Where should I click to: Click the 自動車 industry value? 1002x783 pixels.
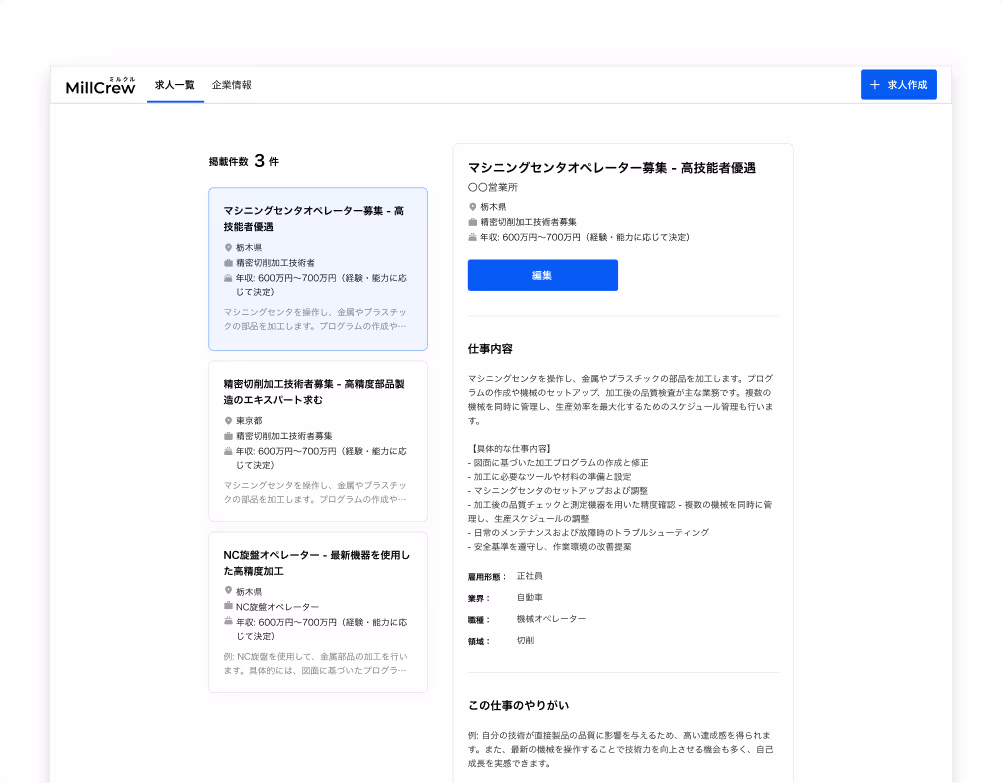530,598
